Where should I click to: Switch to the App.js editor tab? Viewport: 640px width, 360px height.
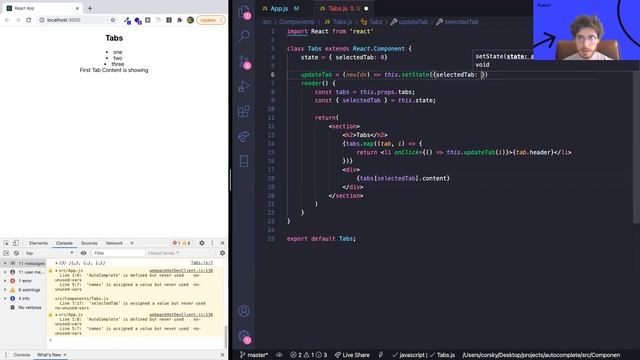pos(280,8)
